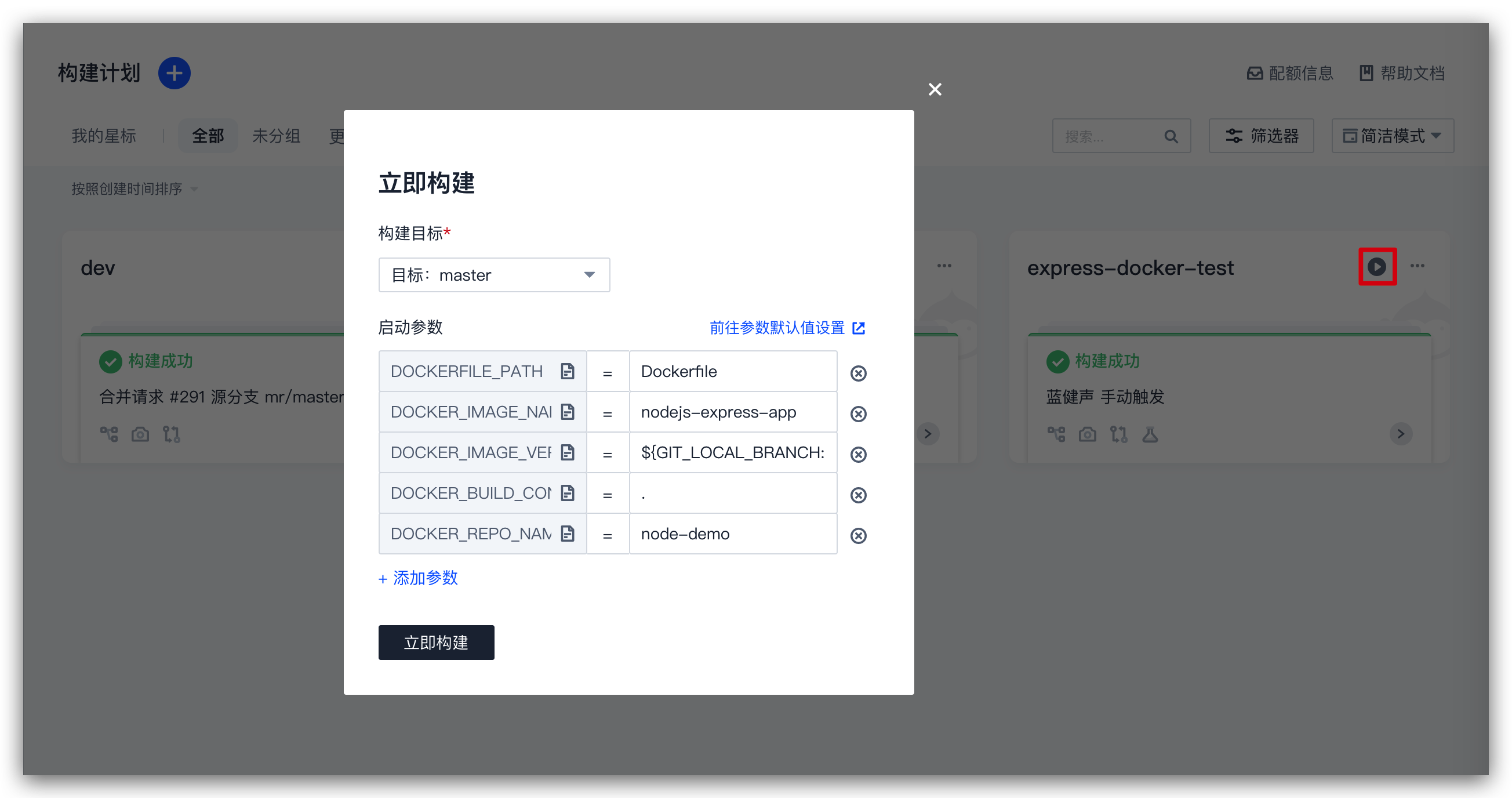Screen dimensions: 1512x798
Task: Click pipeline graph icon on express-docker-test card
Action: (x=1056, y=434)
